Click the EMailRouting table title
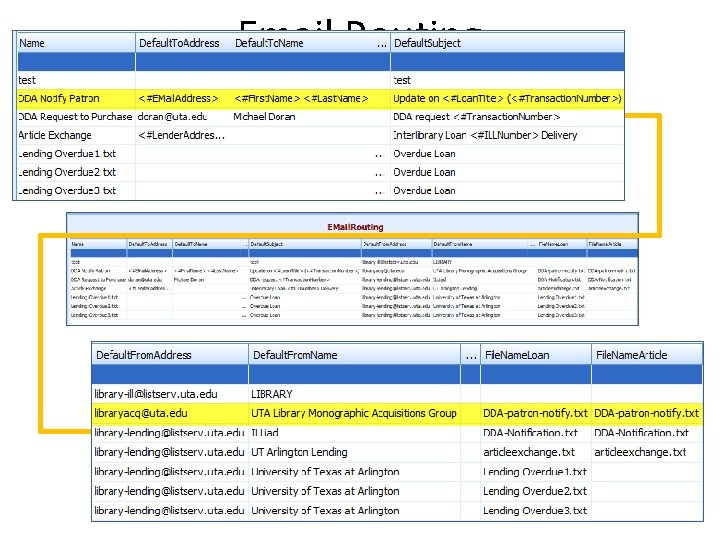Image resolution: width=720 pixels, height=540 pixels. tap(355, 227)
